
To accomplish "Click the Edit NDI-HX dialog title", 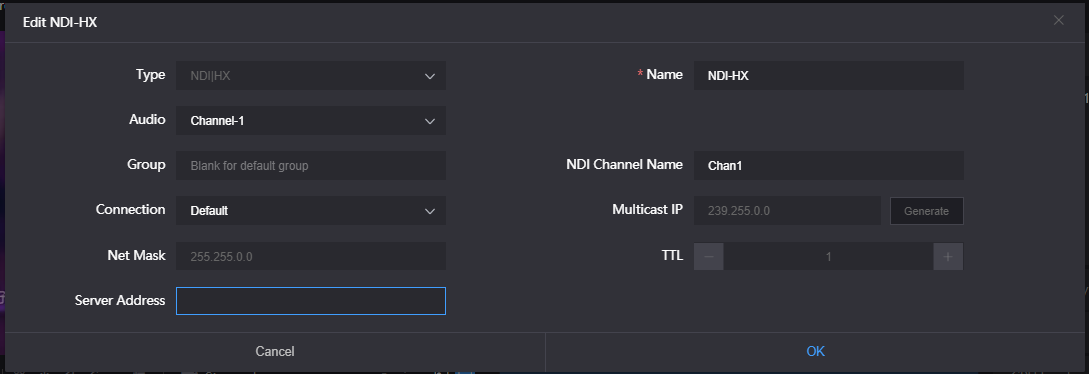I will click(60, 22).
